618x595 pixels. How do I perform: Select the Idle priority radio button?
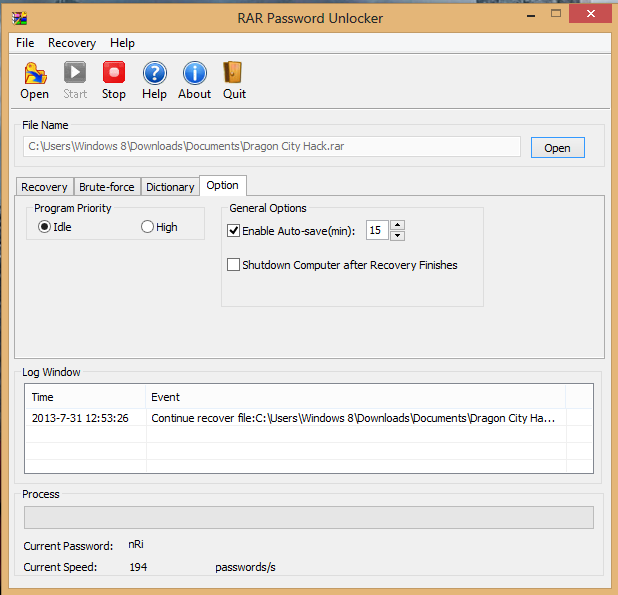click(x=44, y=227)
